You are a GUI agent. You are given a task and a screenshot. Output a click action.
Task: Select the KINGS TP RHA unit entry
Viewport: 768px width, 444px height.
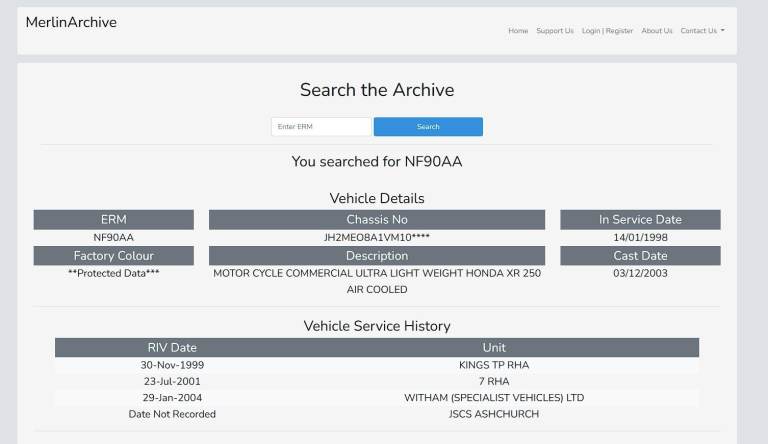[x=494, y=365]
